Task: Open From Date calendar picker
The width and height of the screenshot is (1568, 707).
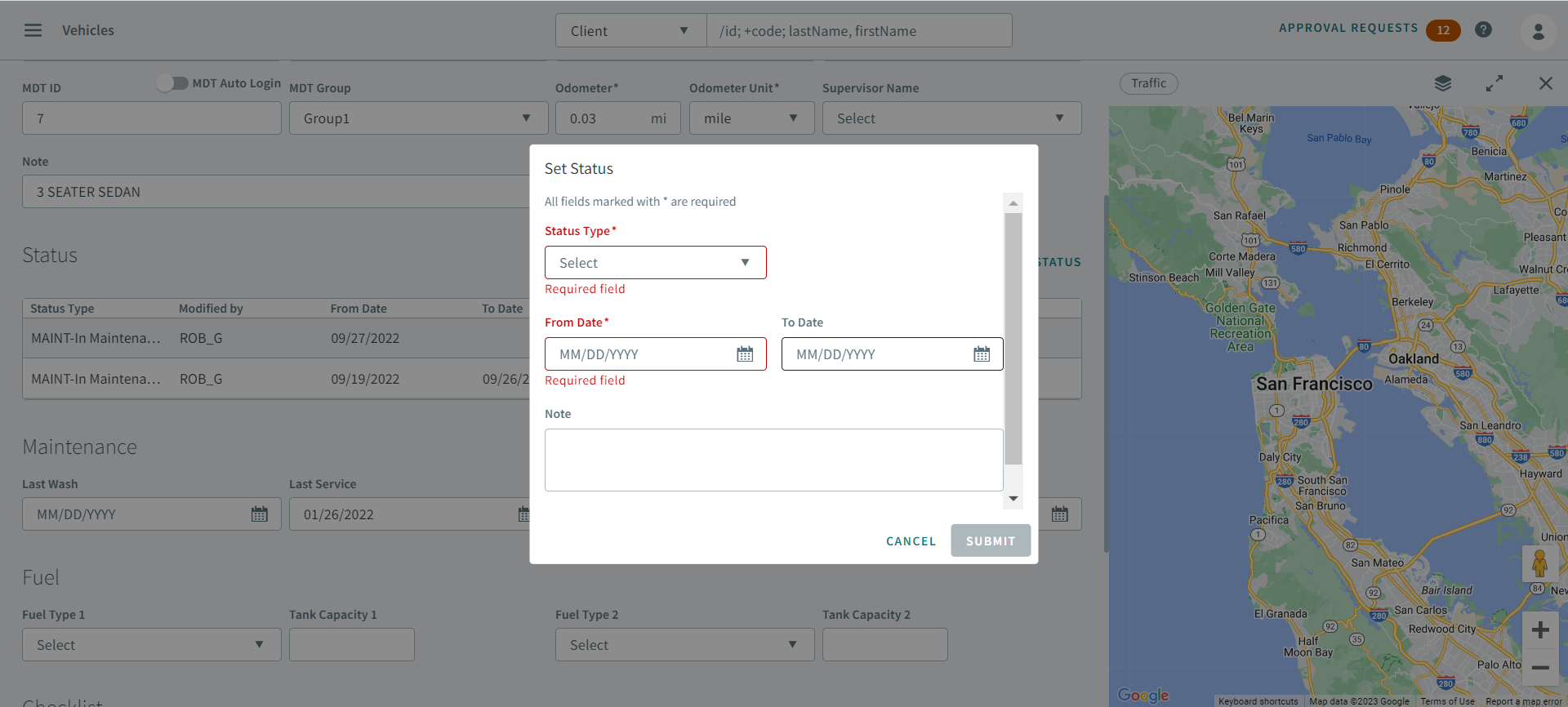Action: pyautogui.click(x=745, y=354)
